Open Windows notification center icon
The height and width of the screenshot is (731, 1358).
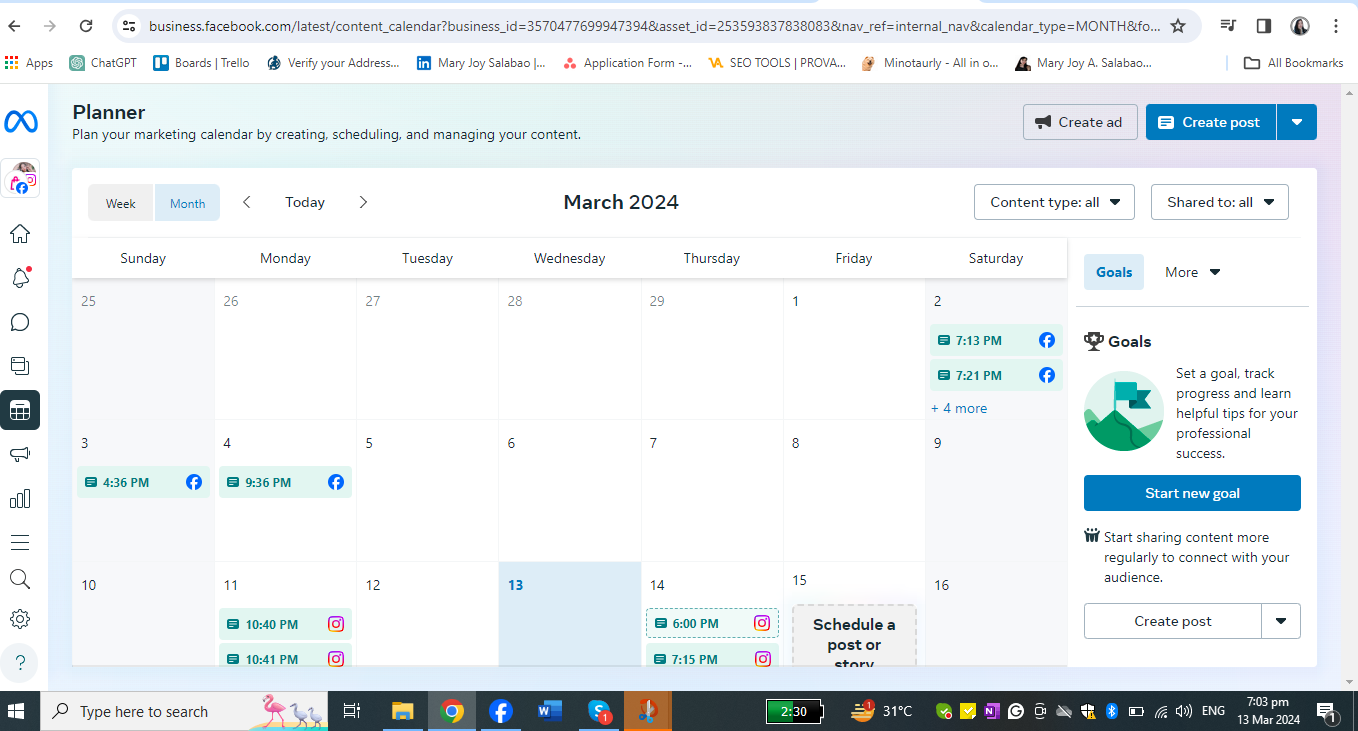pyautogui.click(x=1327, y=712)
